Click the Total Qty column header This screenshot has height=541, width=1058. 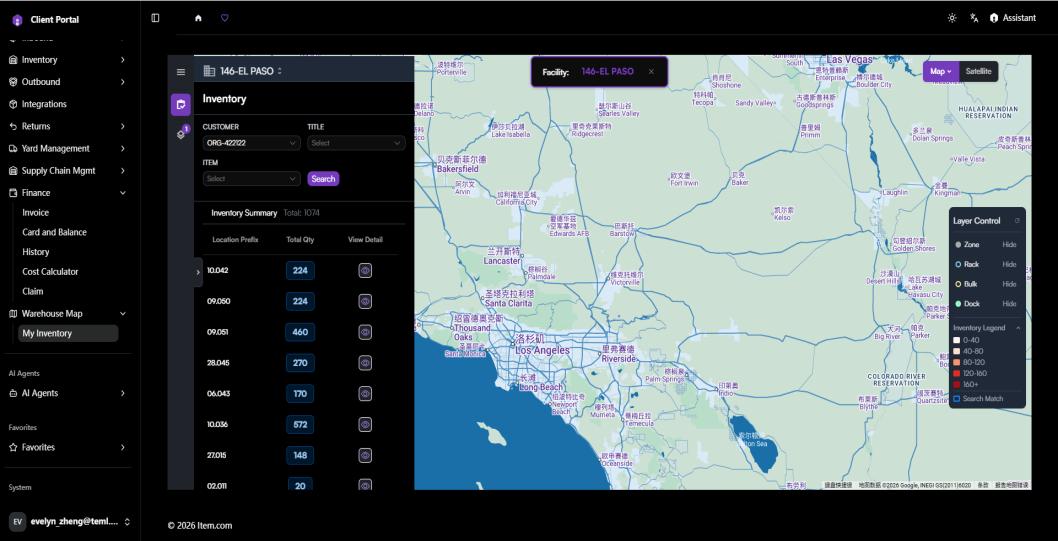pyautogui.click(x=300, y=239)
